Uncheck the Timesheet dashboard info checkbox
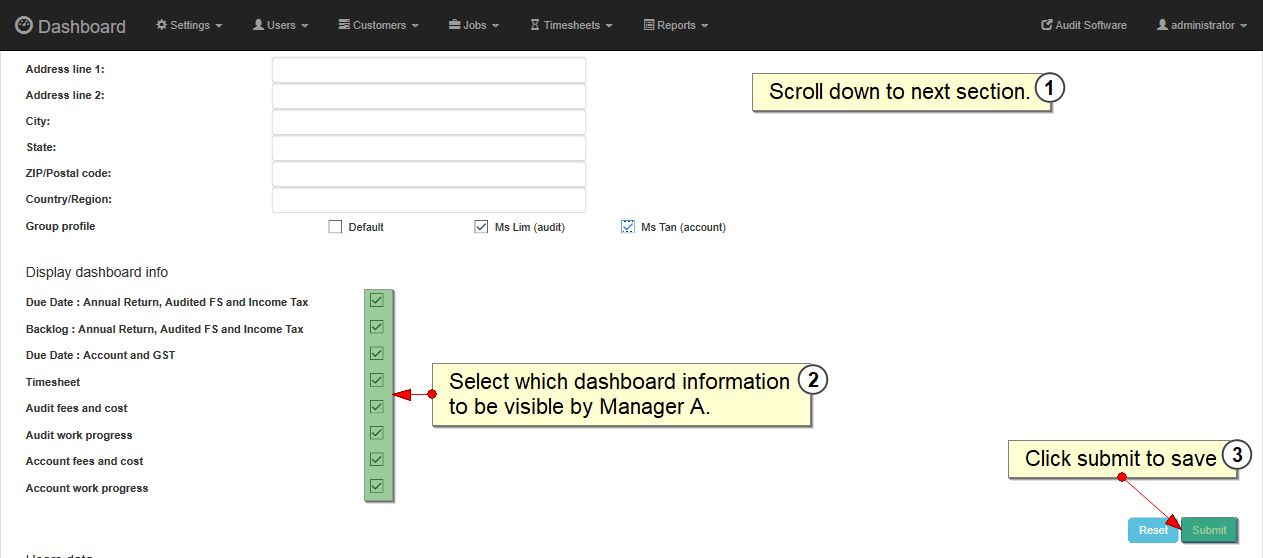The width and height of the screenshot is (1263, 558). [x=377, y=380]
